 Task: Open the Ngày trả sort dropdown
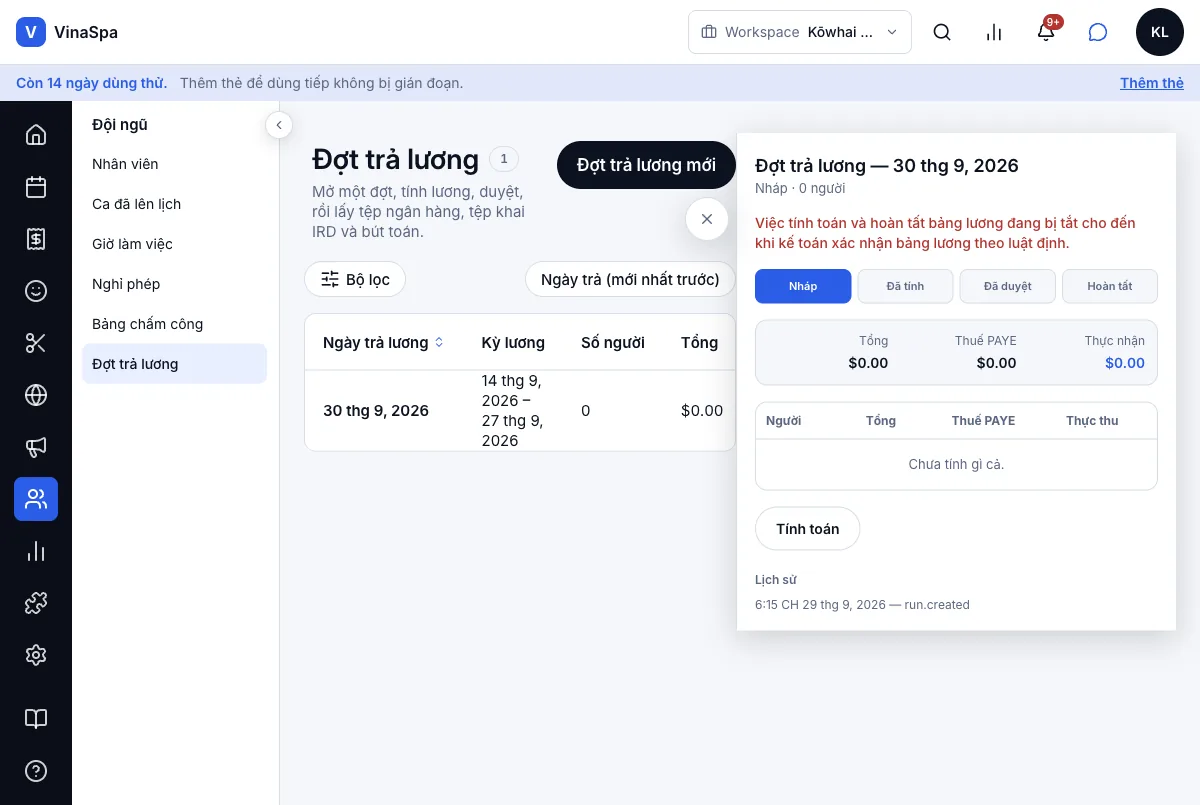[630, 279]
